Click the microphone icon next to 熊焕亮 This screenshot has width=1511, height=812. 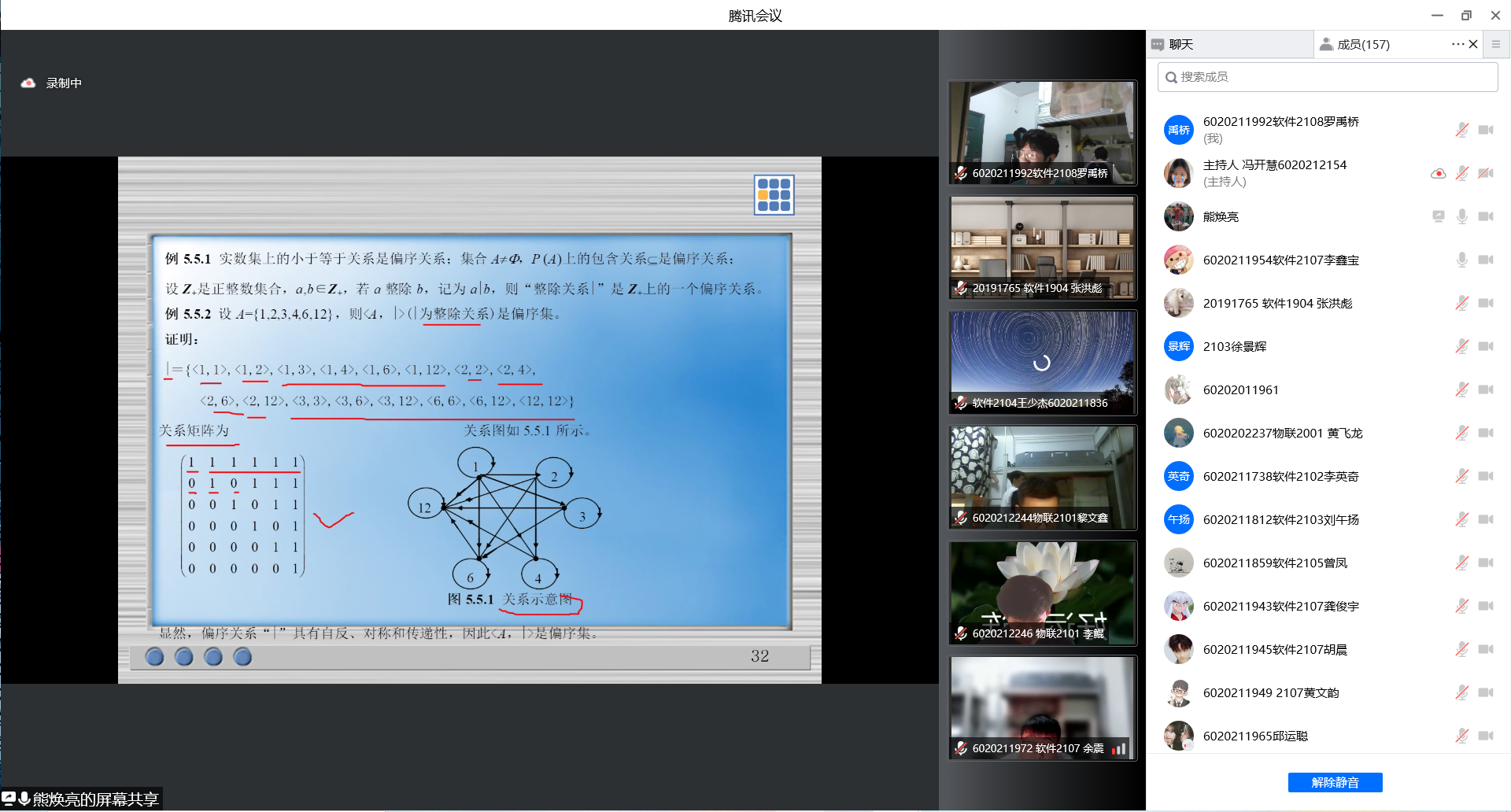1461,216
